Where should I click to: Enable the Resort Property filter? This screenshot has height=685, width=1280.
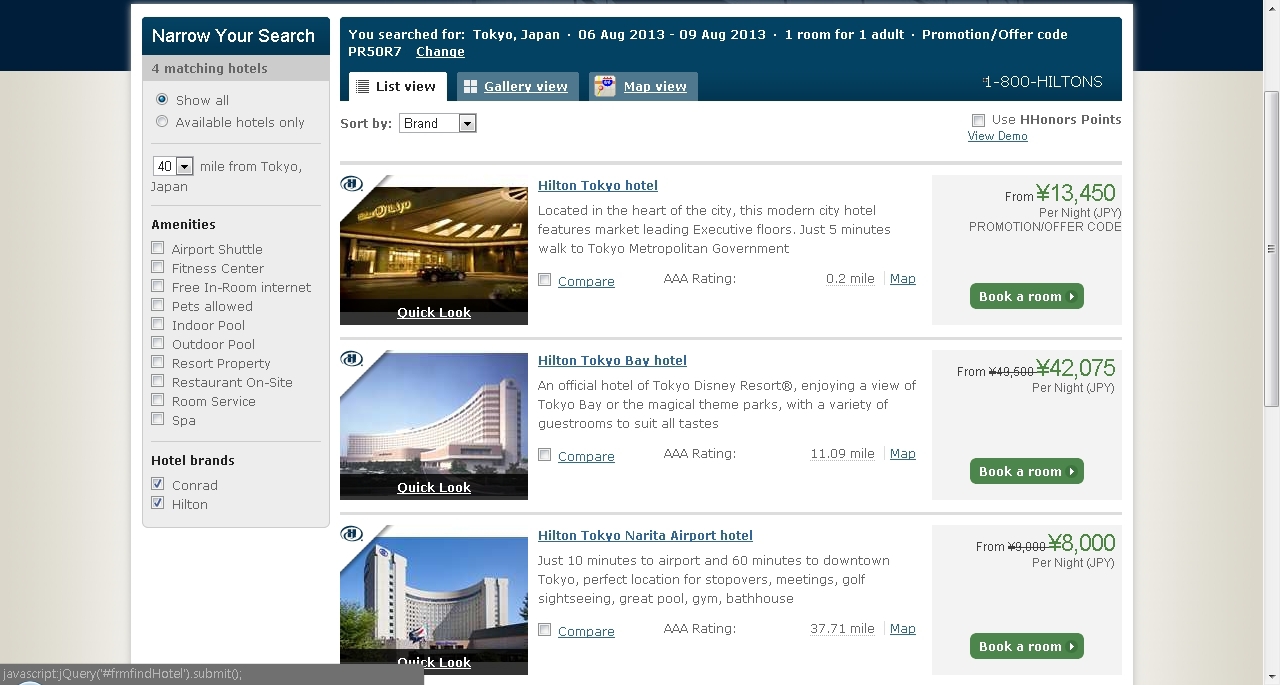[158, 362]
